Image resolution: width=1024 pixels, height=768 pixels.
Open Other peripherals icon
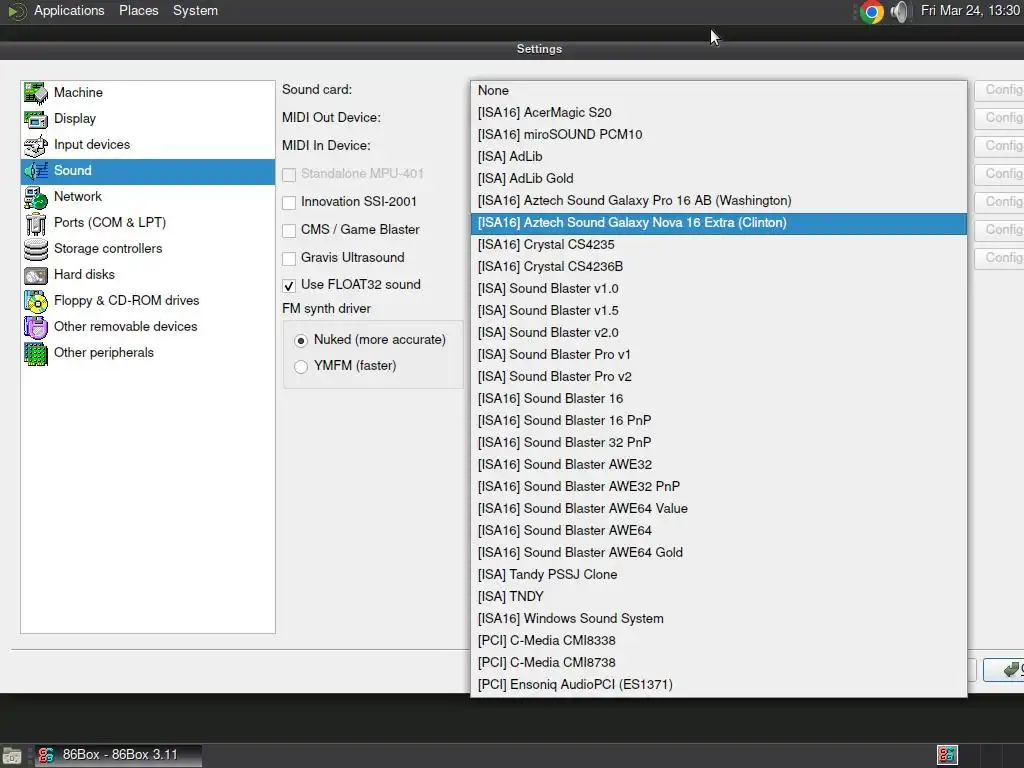pyautogui.click(x=36, y=353)
